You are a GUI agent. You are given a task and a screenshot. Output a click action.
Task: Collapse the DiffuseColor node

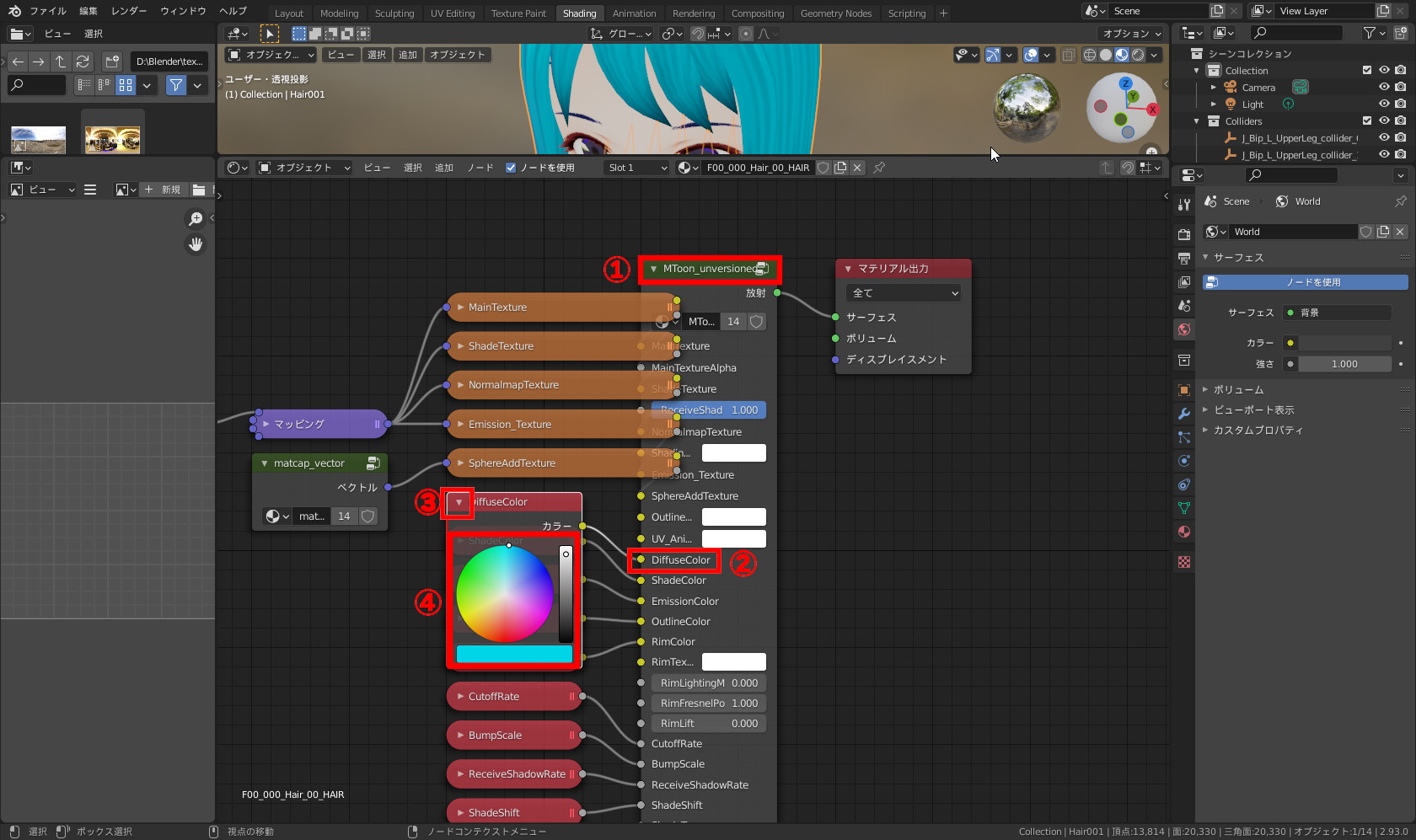(x=459, y=502)
